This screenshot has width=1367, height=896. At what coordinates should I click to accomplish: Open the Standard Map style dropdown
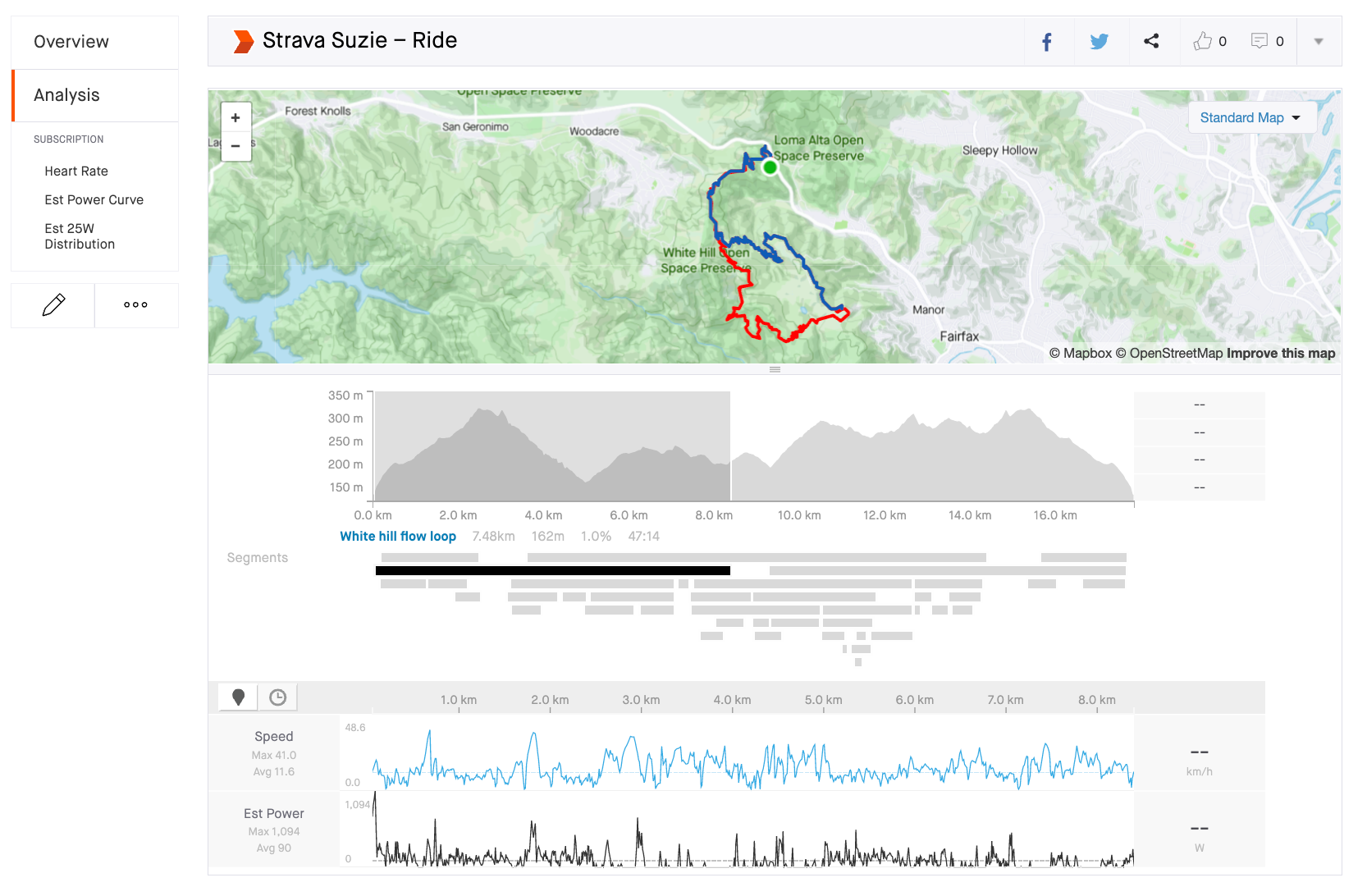(x=1251, y=118)
